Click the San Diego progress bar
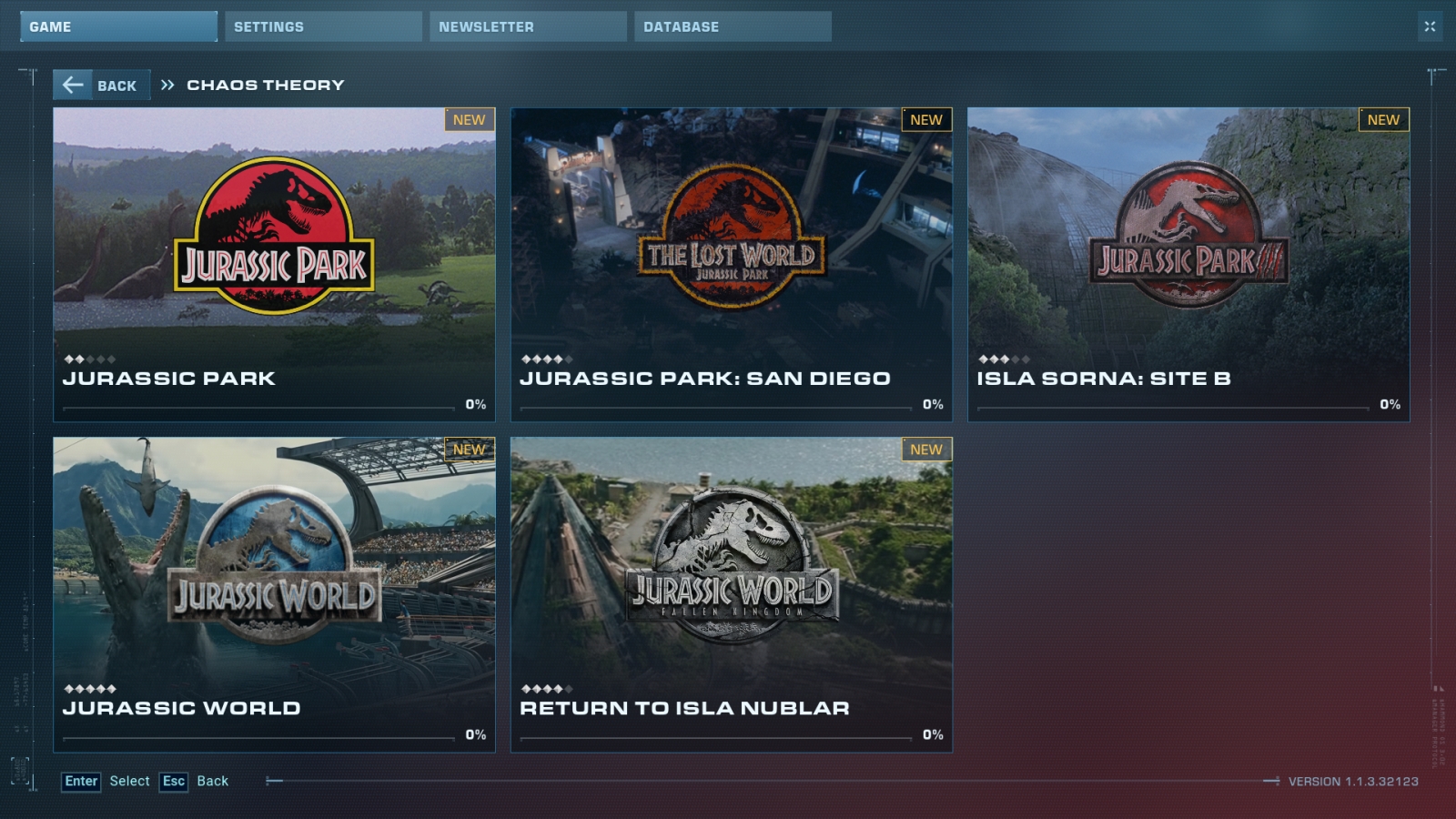1456x819 pixels. tap(716, 409)
